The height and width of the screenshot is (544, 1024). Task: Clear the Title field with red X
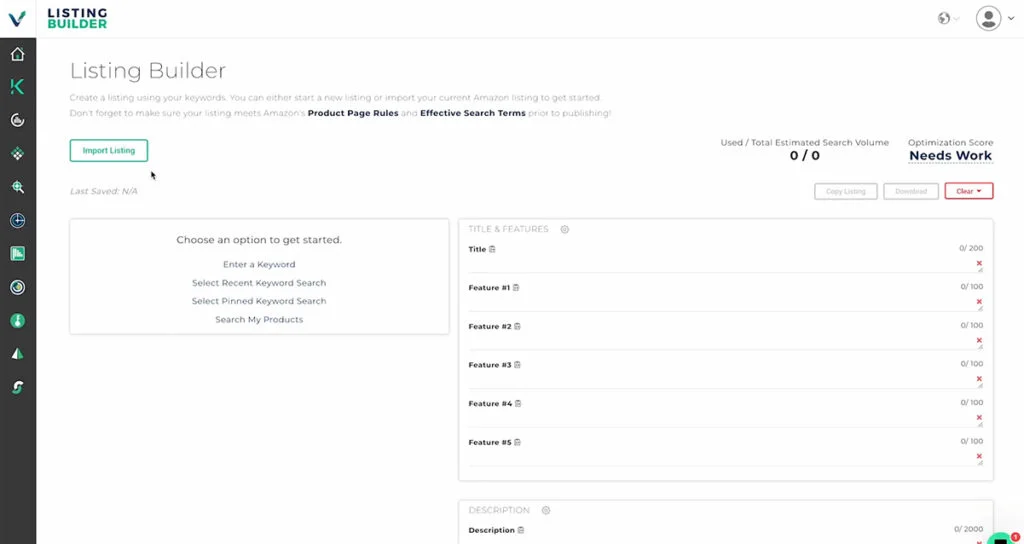(979, 263)
